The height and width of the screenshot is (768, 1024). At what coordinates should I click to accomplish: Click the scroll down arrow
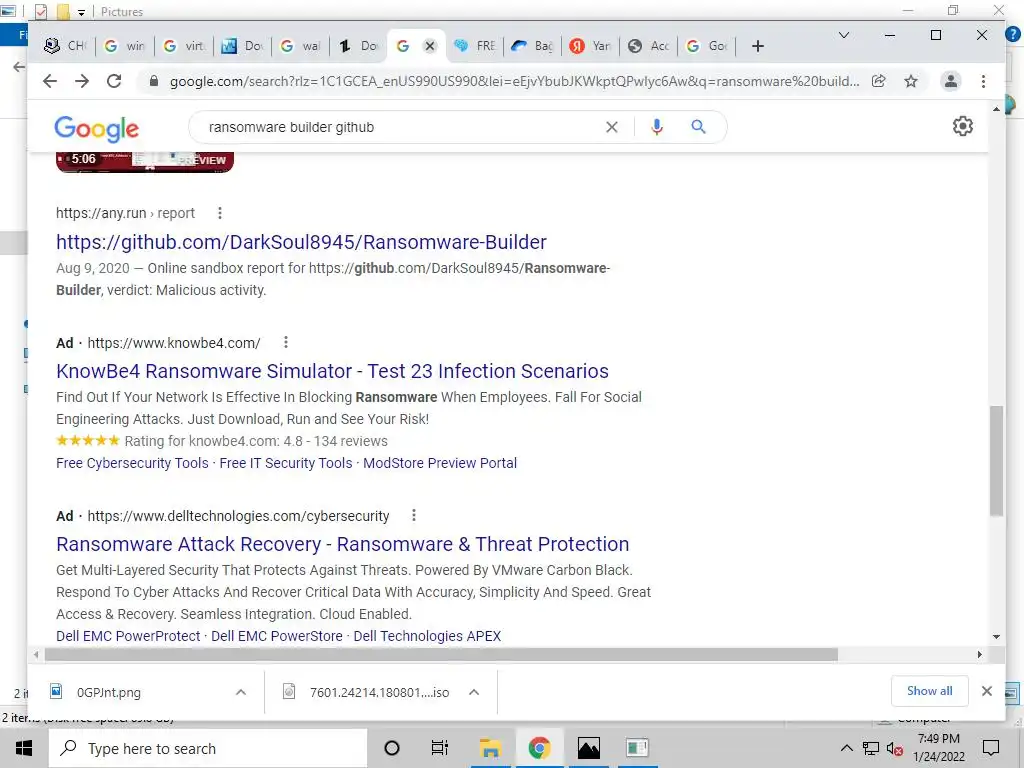[996, 637]
